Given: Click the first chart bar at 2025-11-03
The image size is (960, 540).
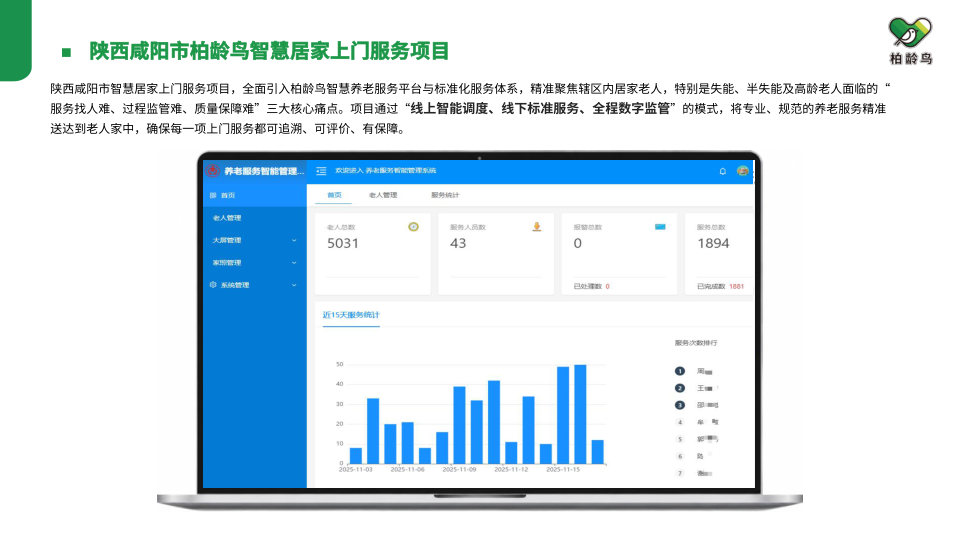Looking at the screenshot, I should 356,456.
